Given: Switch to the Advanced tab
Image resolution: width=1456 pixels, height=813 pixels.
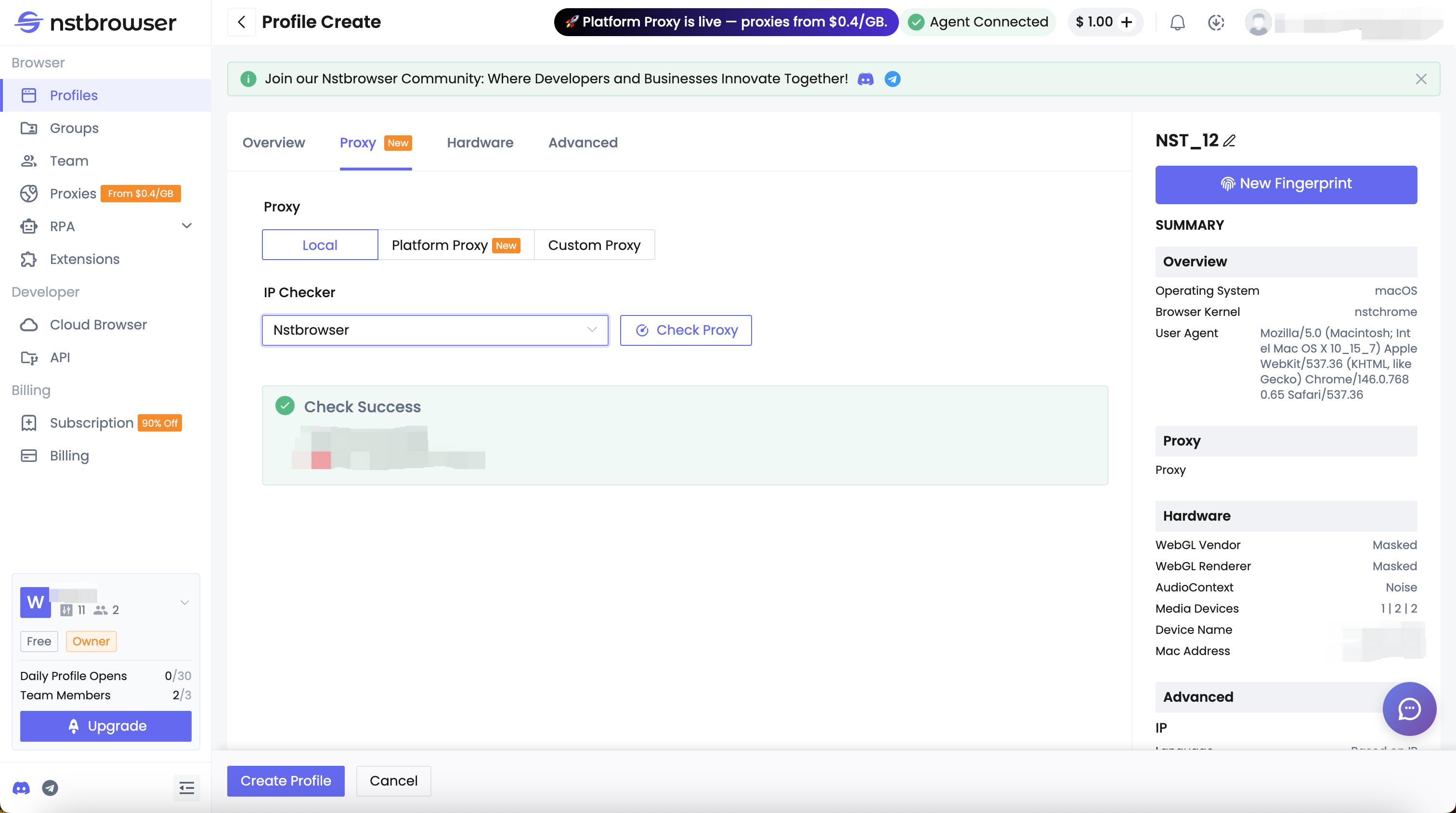Looking at the screenshot, I should pyautogui.click(x=583, y=143).
